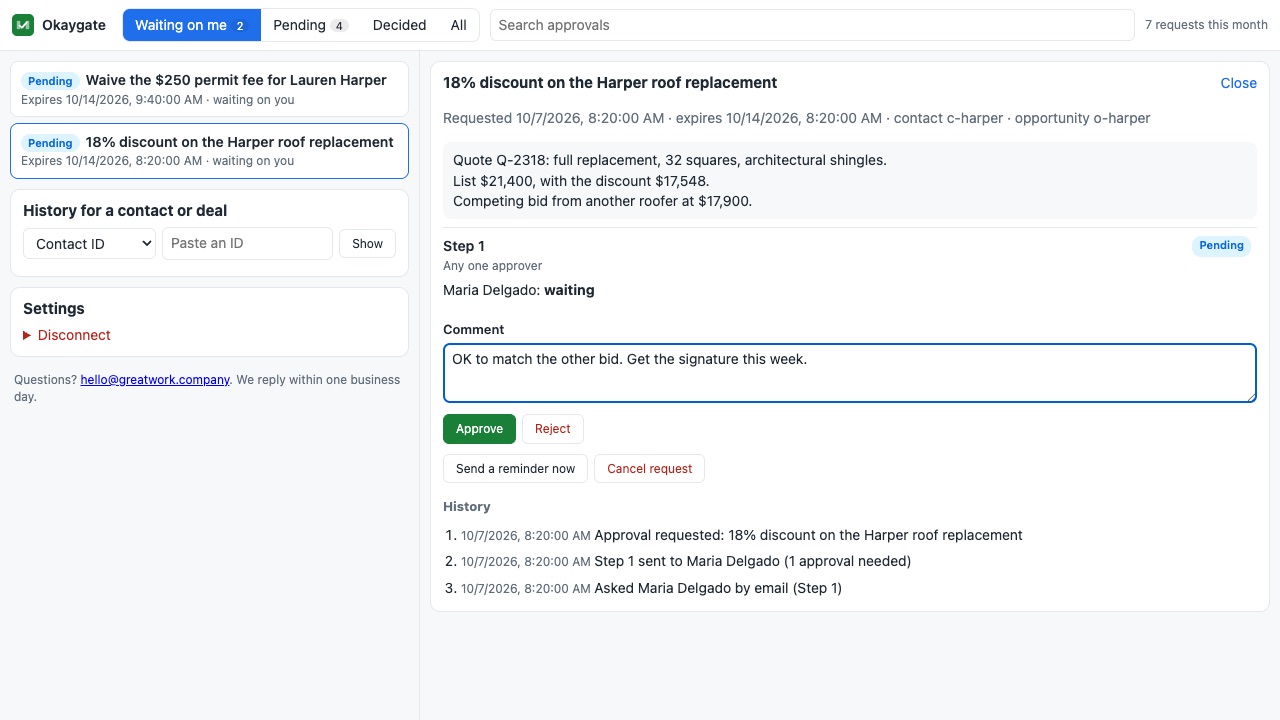Click 'Competing bid from another roofer at $17,900.'
The width and height of the screenshot is (1280, 720).
602,201
